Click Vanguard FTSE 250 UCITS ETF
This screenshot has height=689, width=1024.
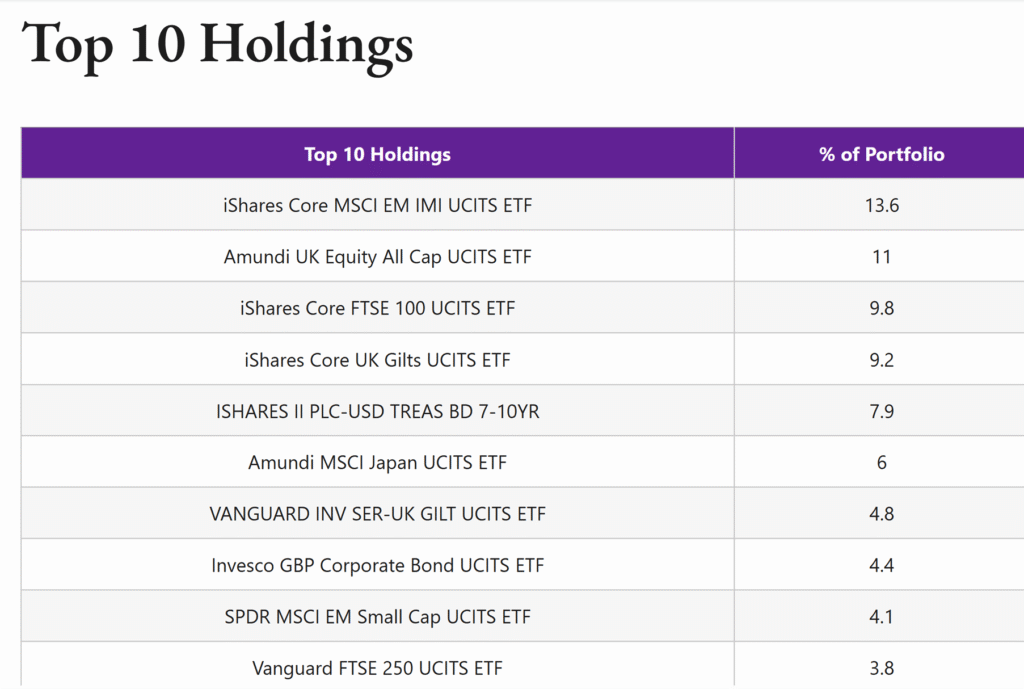[x=377, y=668]
